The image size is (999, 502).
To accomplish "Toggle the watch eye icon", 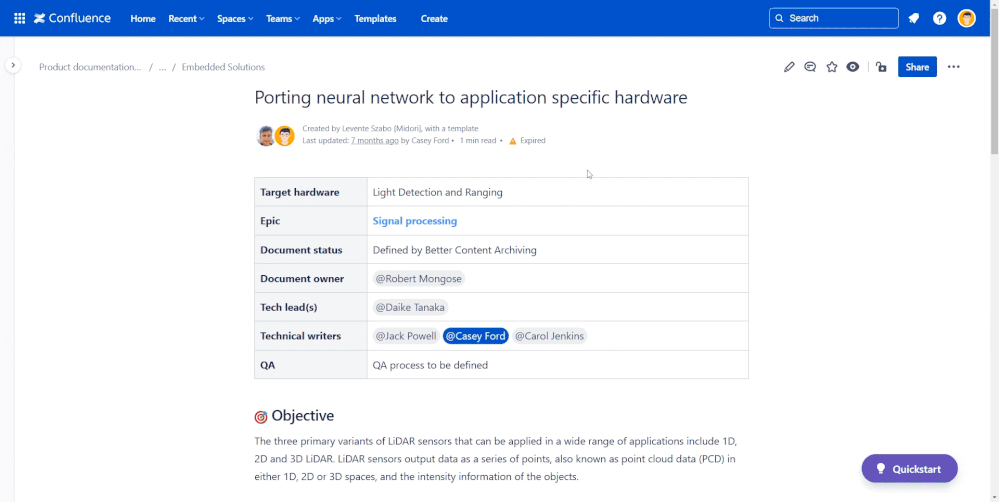I will [x=852, y=67].
